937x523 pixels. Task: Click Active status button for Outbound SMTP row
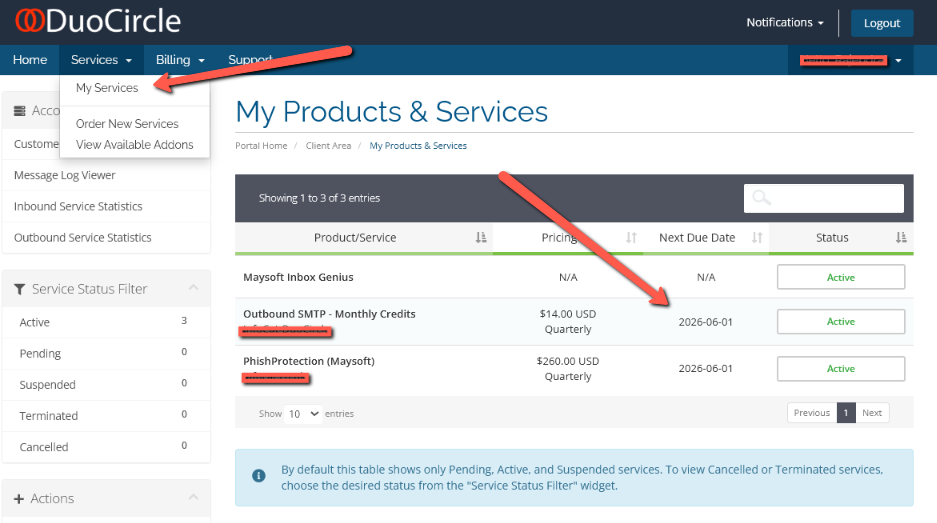[x=841, y=322]
